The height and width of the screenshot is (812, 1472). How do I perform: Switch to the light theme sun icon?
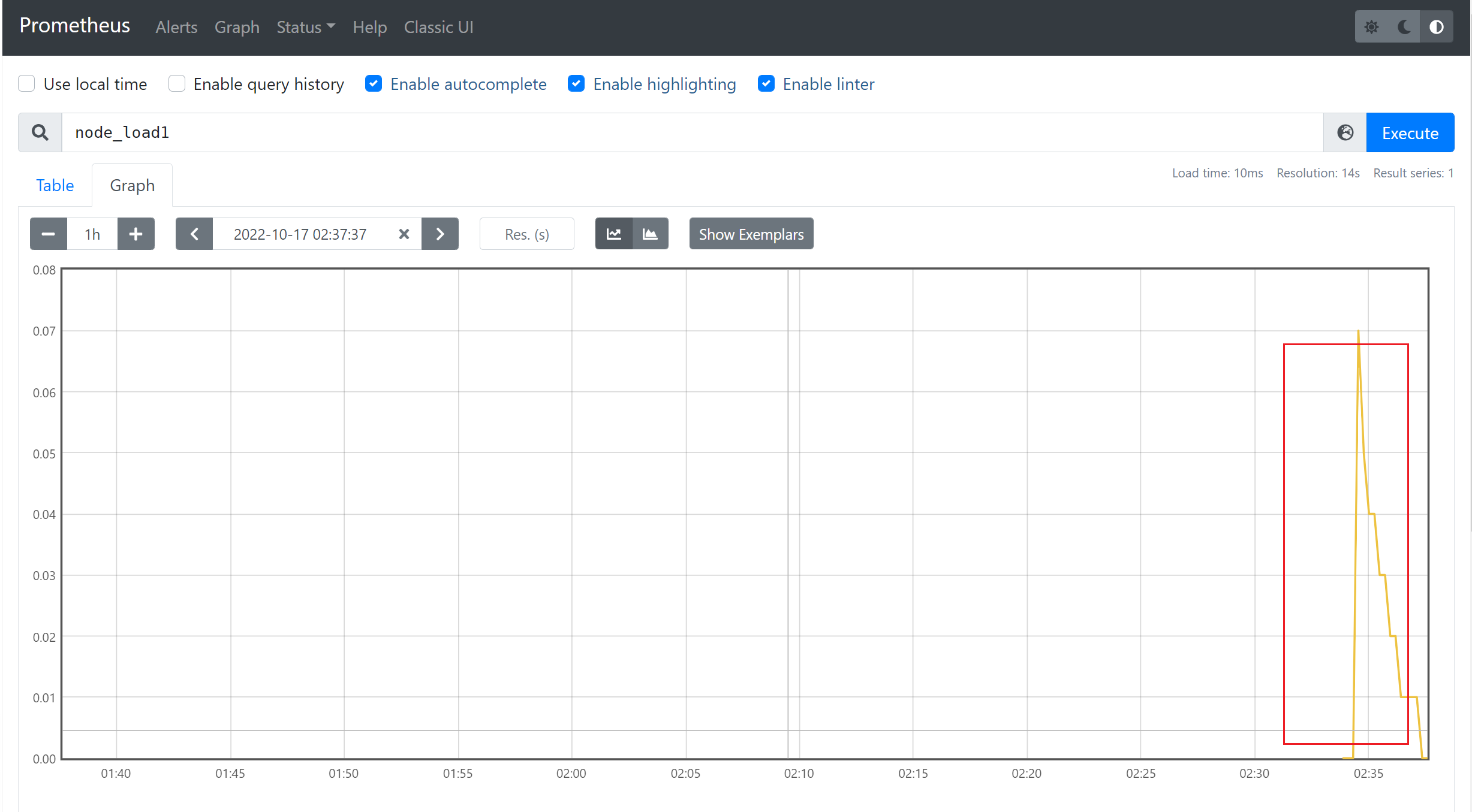[1371, 27]
